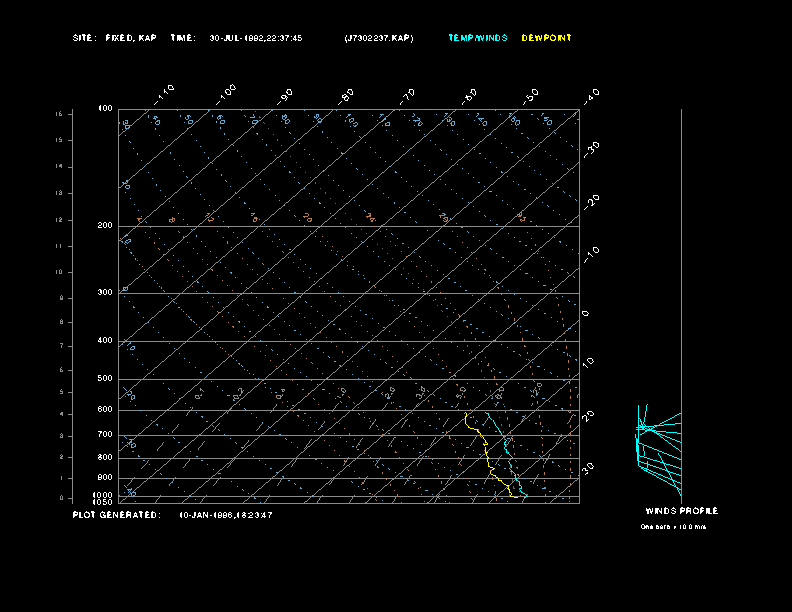This screenshot has width=792, height=612.
Task: Click the yellow DEWPOINT legend label
Action: pos(546,38)
